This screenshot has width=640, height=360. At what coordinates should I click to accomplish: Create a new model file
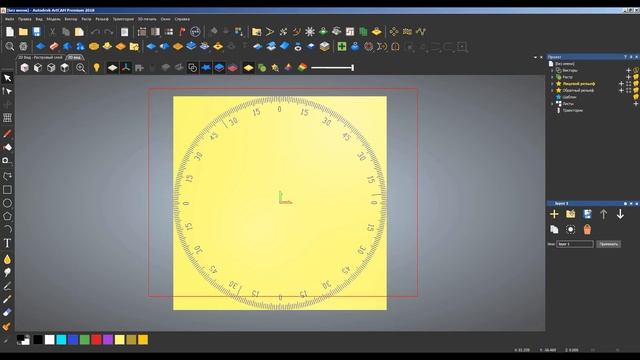point(10,32)
